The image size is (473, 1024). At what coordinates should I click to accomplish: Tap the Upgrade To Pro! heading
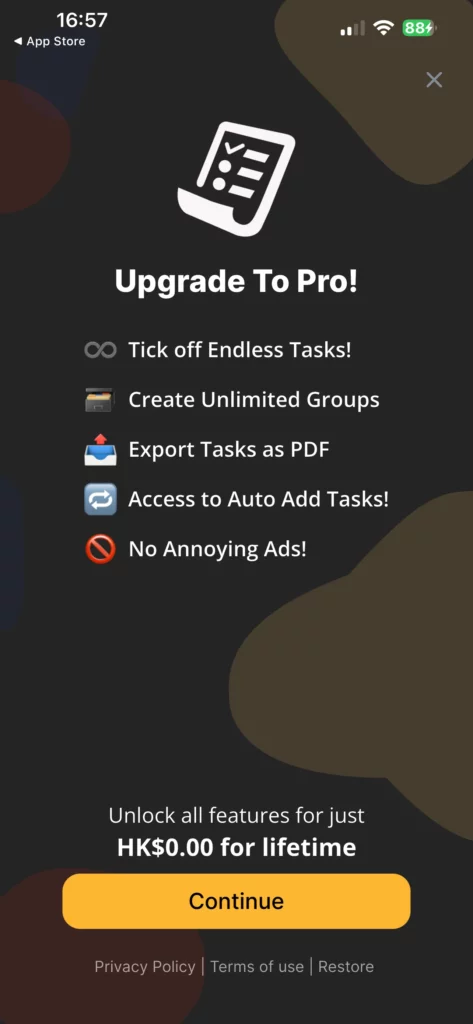click(x=236, y=281)
